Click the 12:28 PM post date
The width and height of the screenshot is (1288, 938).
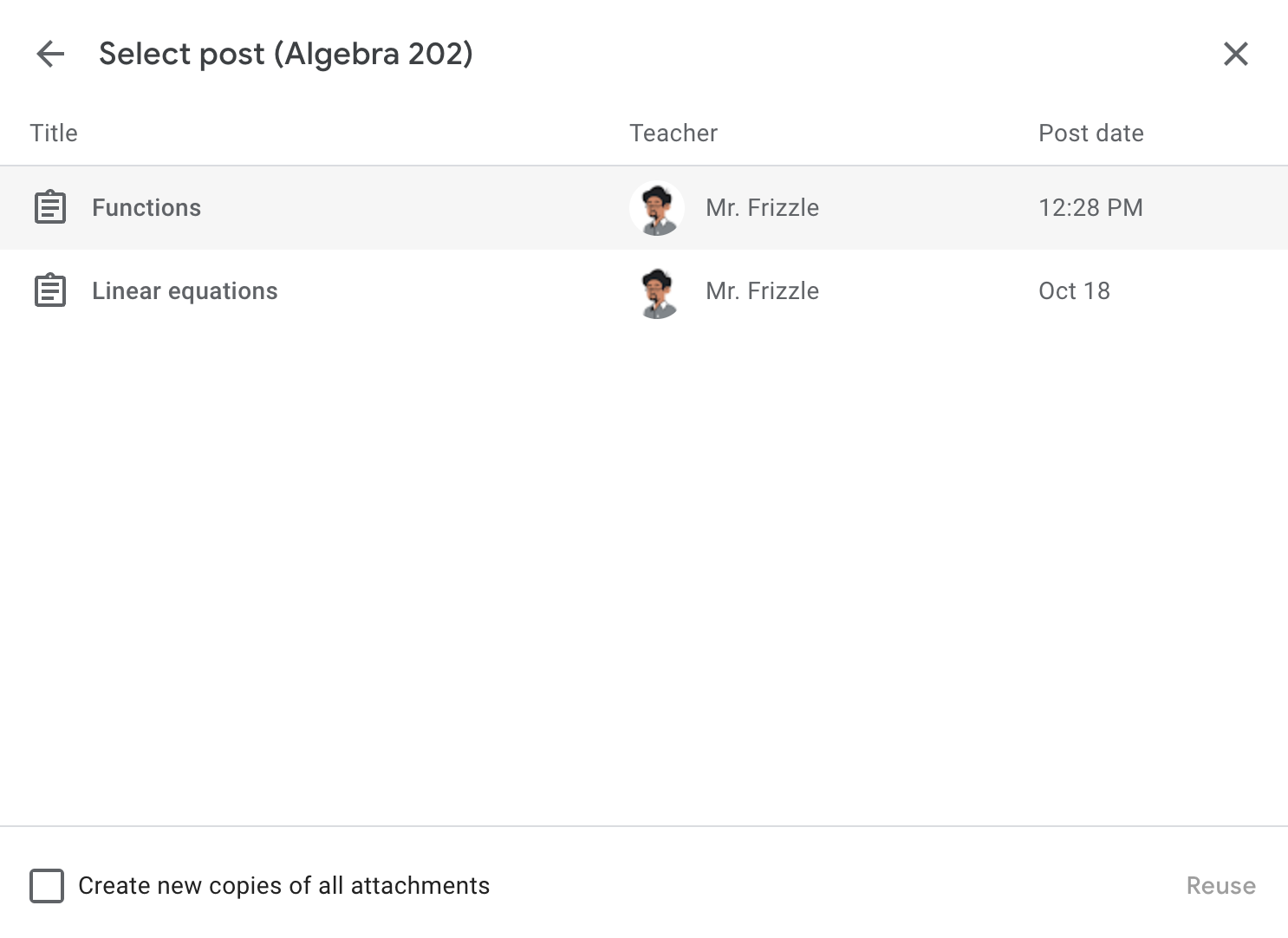point(1090,208)
